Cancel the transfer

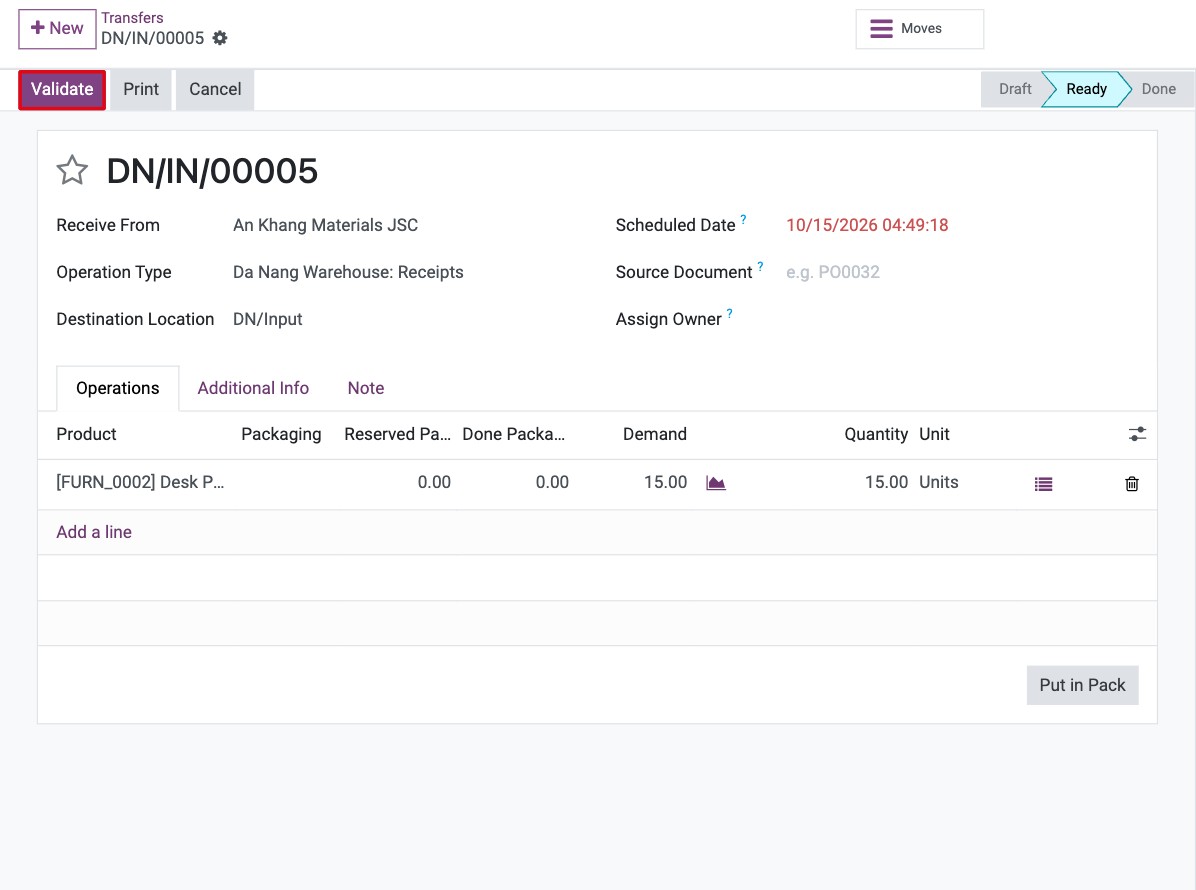click(x=215, y=89)
